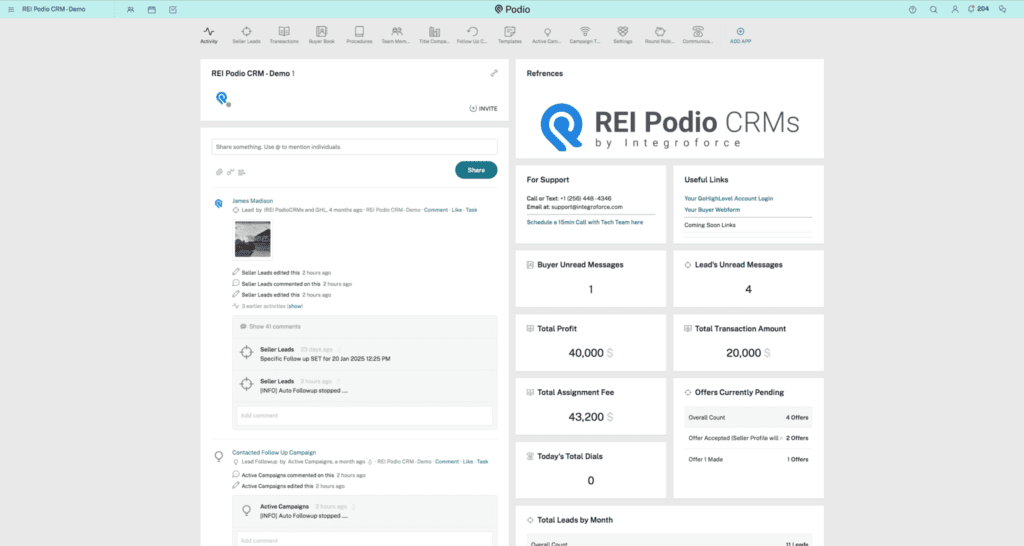Open Contacted Follow Up Campaign item

[274, 453]
